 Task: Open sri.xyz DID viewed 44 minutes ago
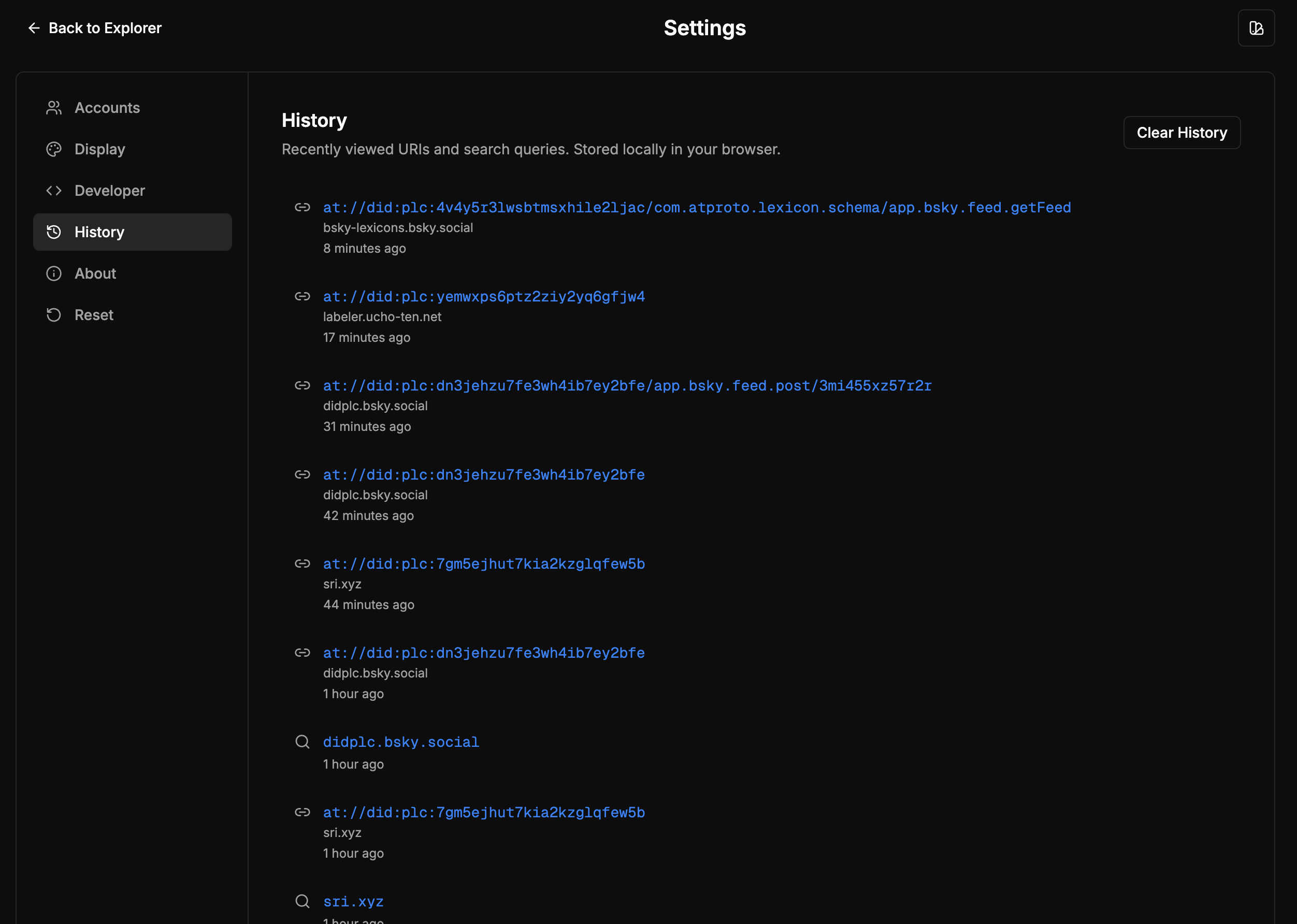coord(484,564)
